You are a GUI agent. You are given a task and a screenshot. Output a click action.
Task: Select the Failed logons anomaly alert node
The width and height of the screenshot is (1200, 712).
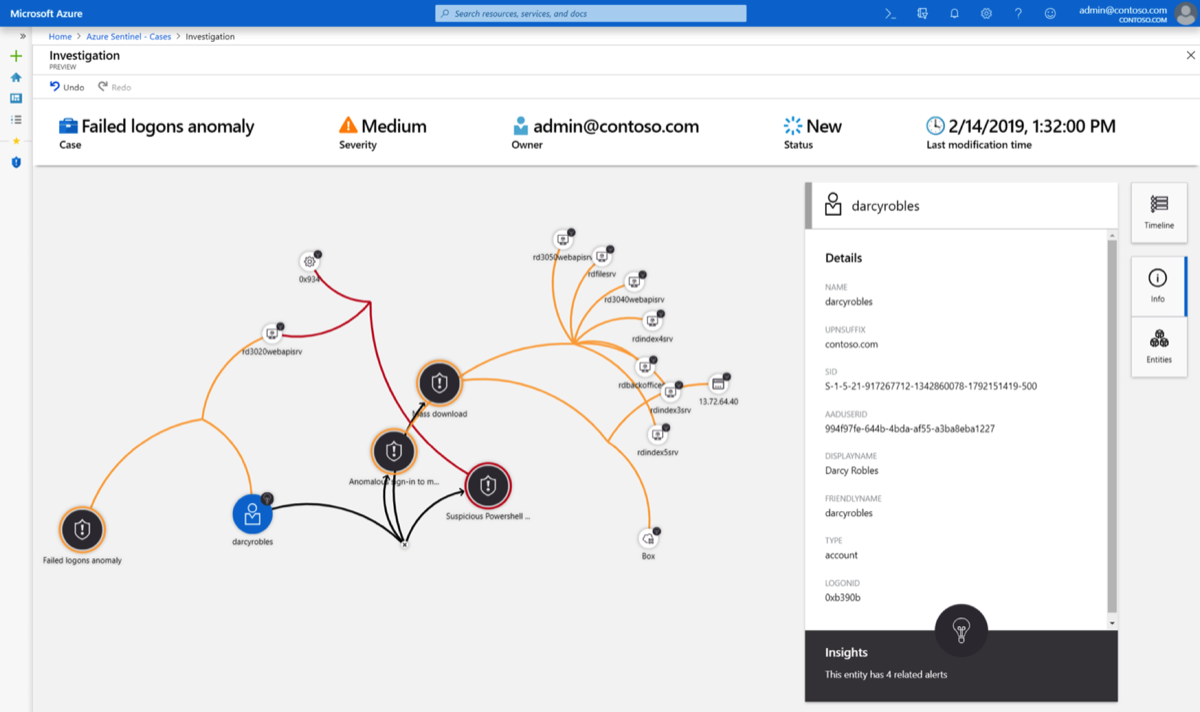pyautogui.click(x=82, y=530)
